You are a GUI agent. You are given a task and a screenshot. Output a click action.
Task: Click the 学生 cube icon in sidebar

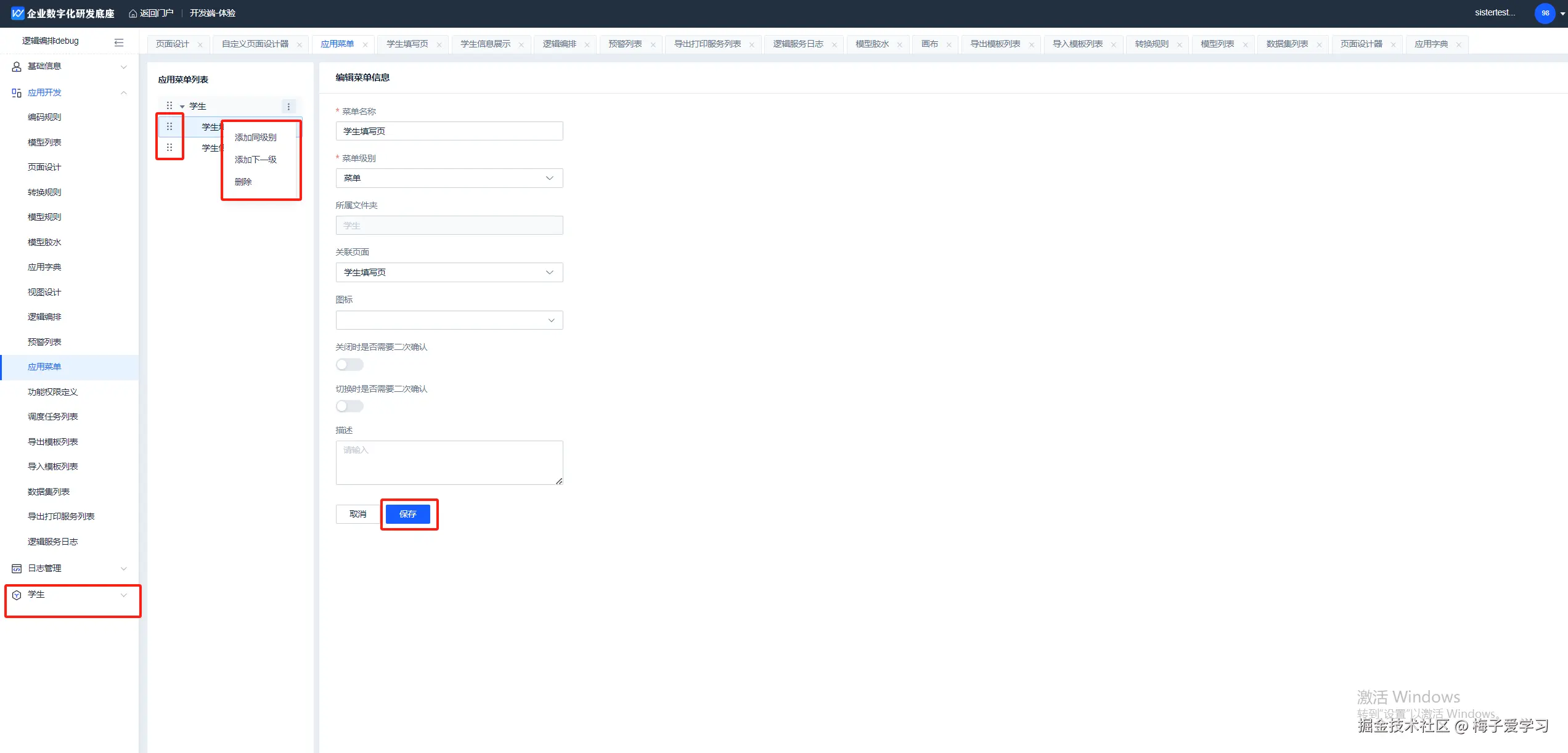(x=17, y=595)
